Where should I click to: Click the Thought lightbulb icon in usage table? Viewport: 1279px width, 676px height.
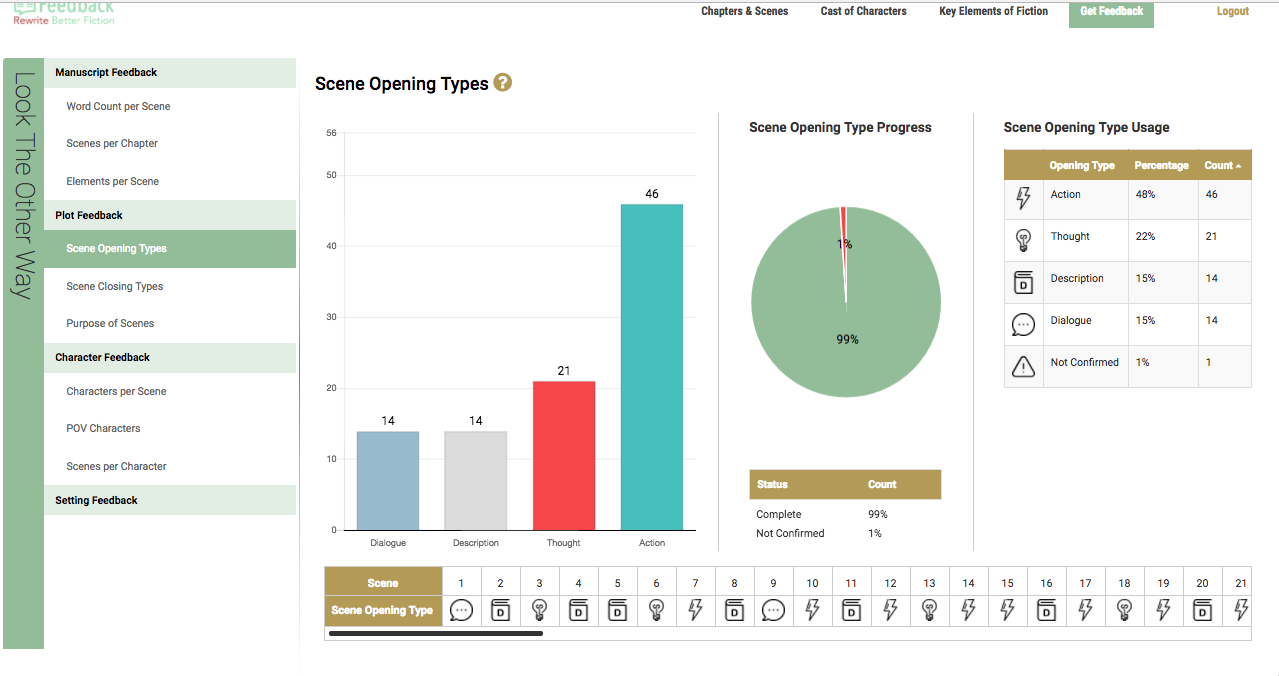1023,240
